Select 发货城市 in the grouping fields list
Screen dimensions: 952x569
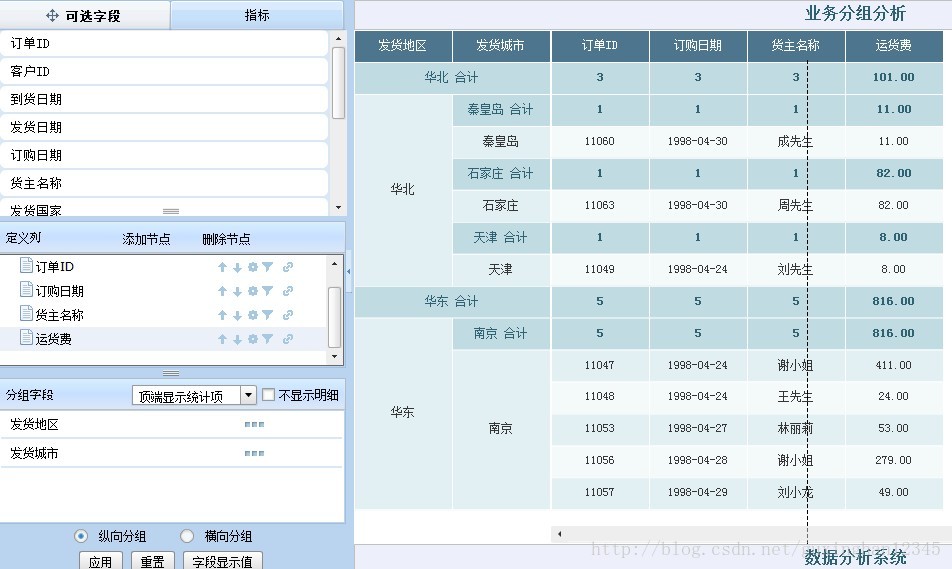point(171,453)
